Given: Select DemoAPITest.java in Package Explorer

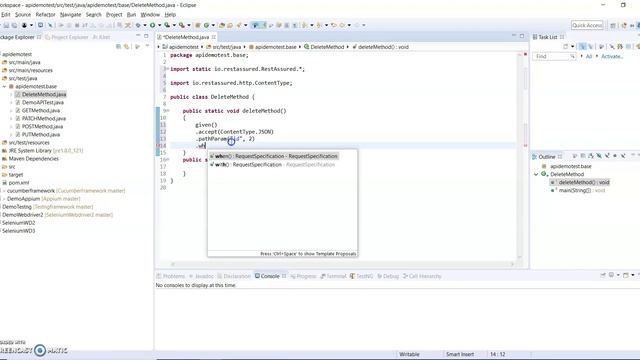Looking at the screenshot, I should pyautogui.click(x=42, y=102).
